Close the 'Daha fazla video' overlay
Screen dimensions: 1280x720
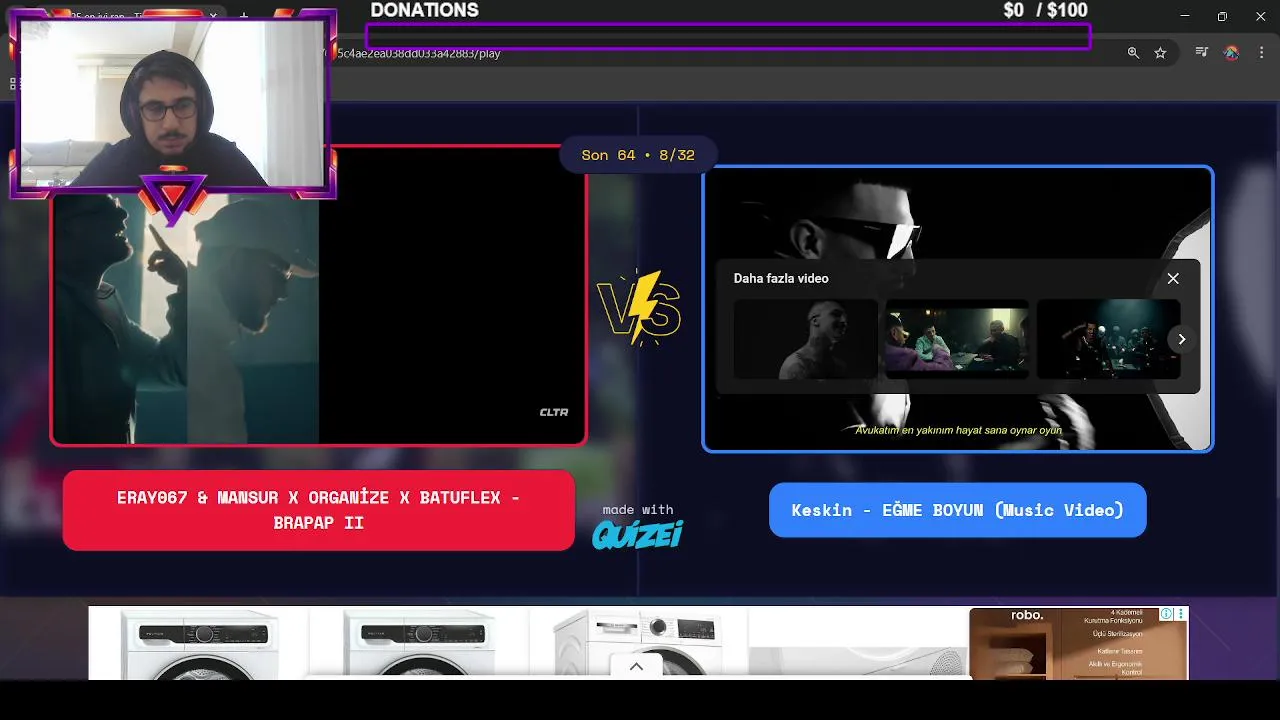click(1173, 278)
